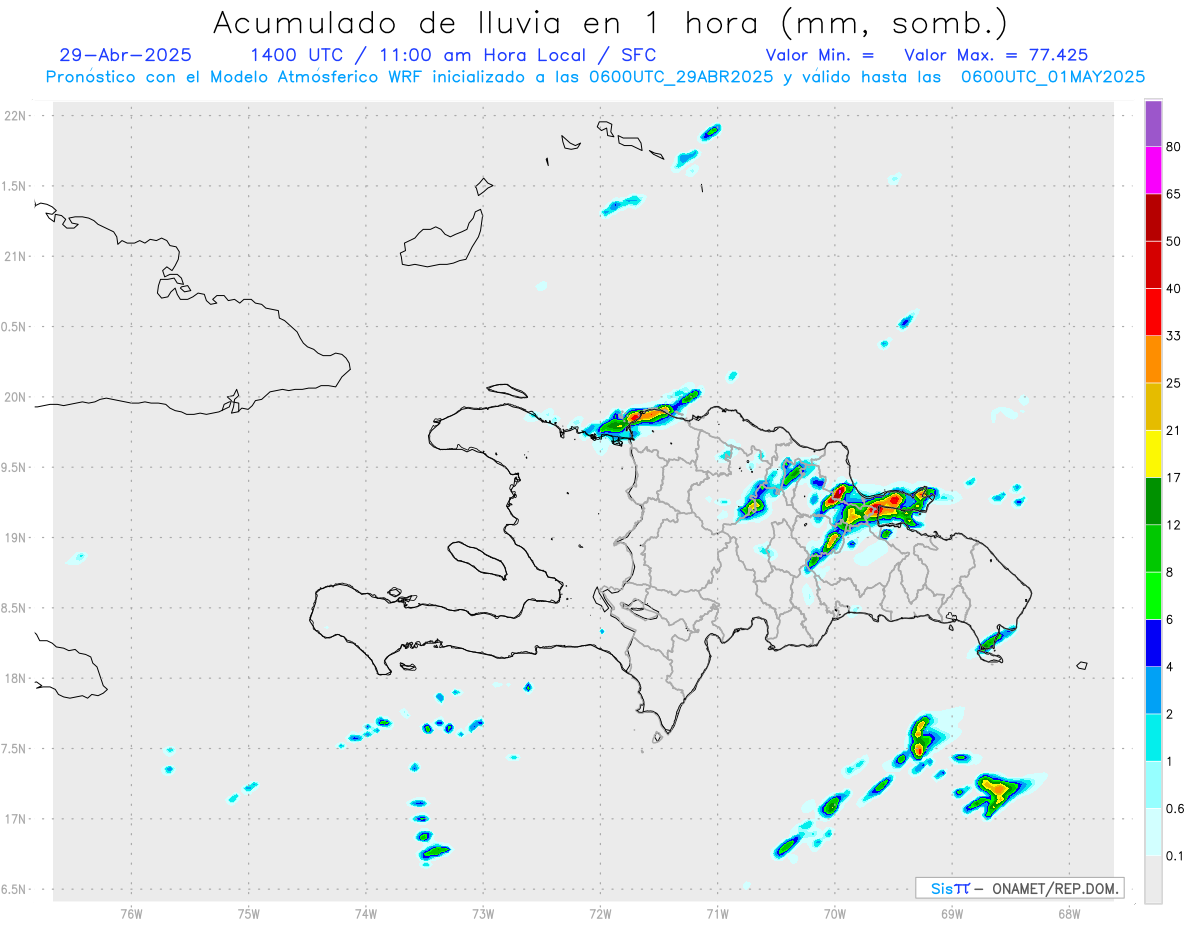1200x927 pixels.
Task: Click the Gonâve island outline west of Hispaniola
Action: (476, 560)
